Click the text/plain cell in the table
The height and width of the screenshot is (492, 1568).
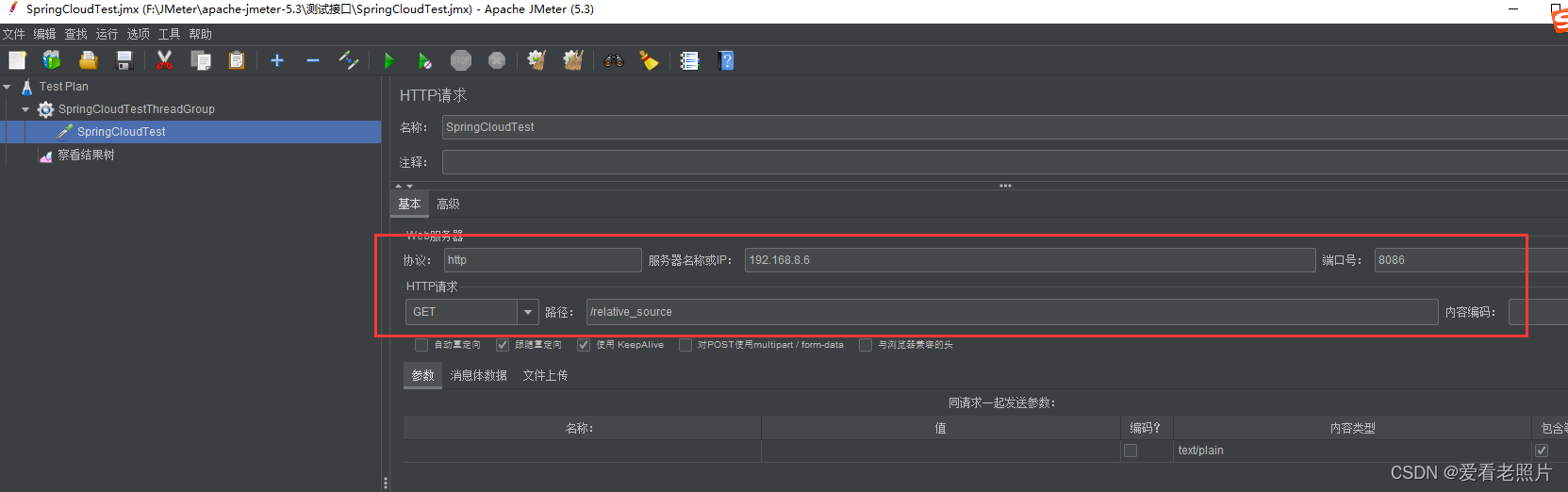point(1352,451)
